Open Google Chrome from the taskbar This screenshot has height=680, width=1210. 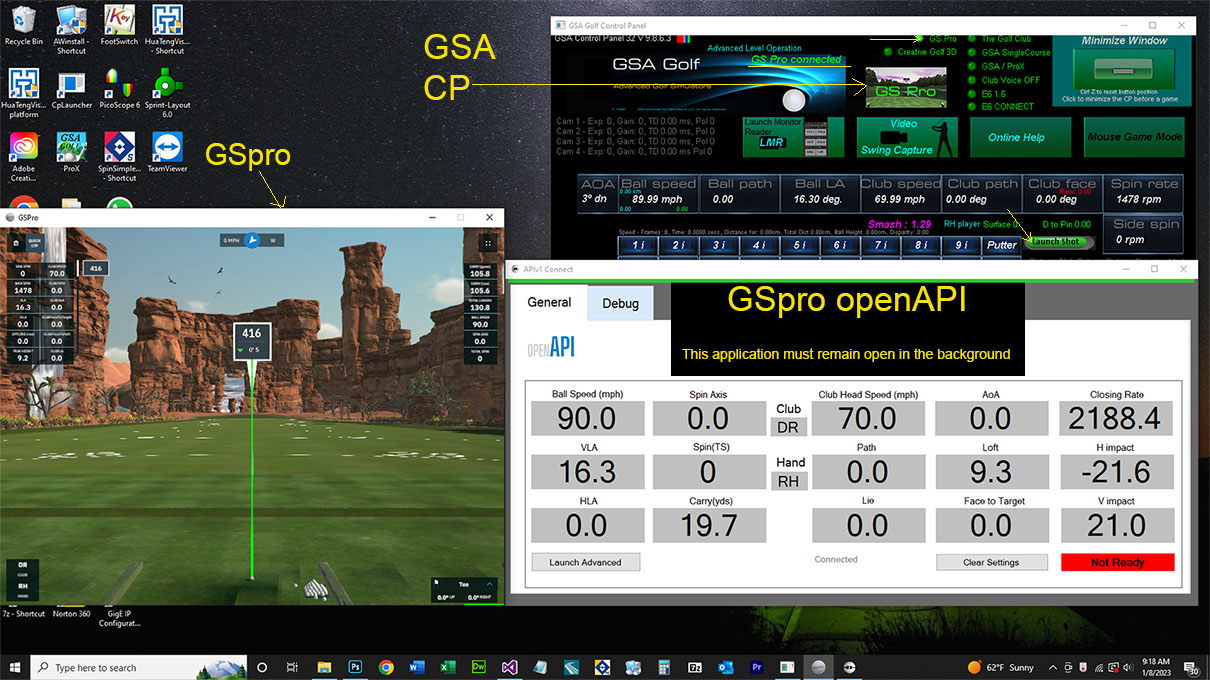tap(386, 667)
